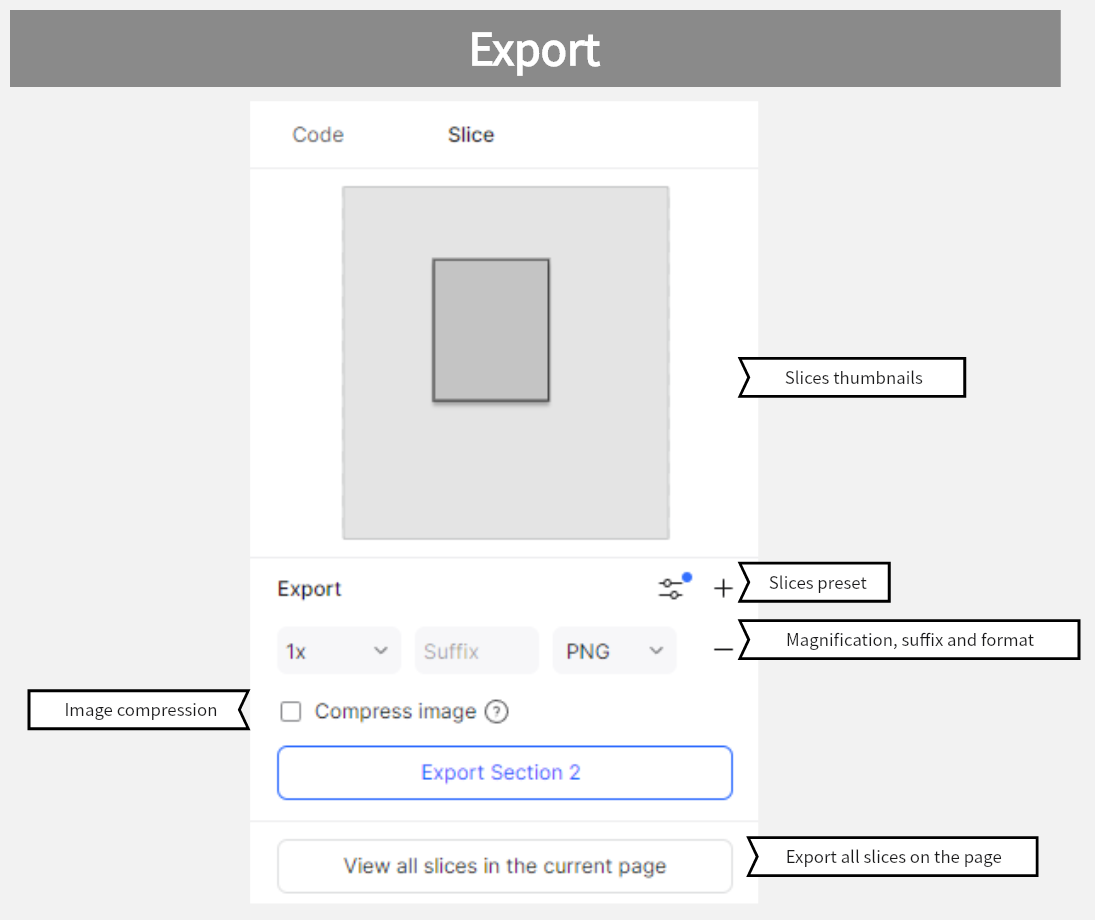The width and height of the screenshot is (1095, 920).
Task: Click the Export section label
Action: 309,589
